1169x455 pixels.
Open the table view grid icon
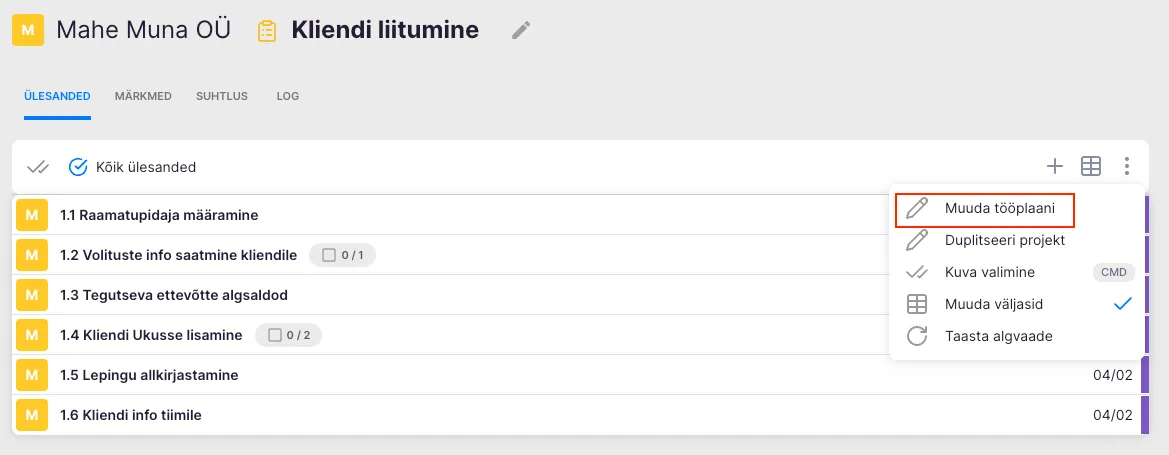pos(1091,166)
